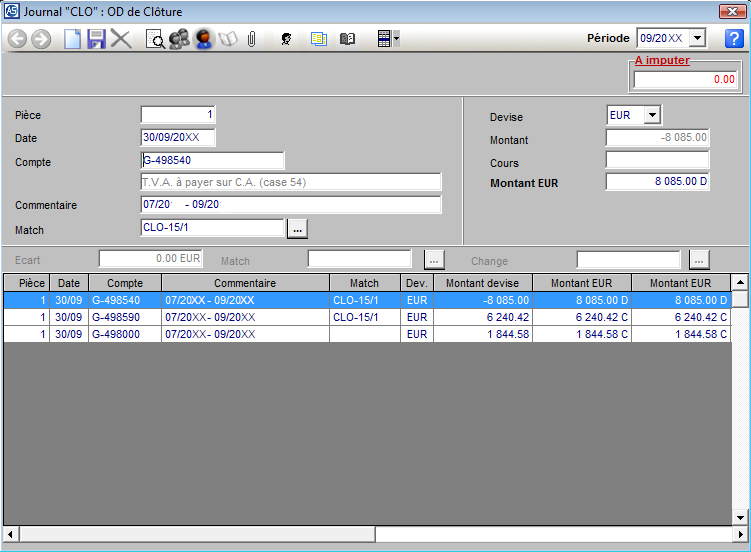Click the browse button next to CLO-15/1
The height and width of the screenshot is (552, 751).
click(297, 229)
